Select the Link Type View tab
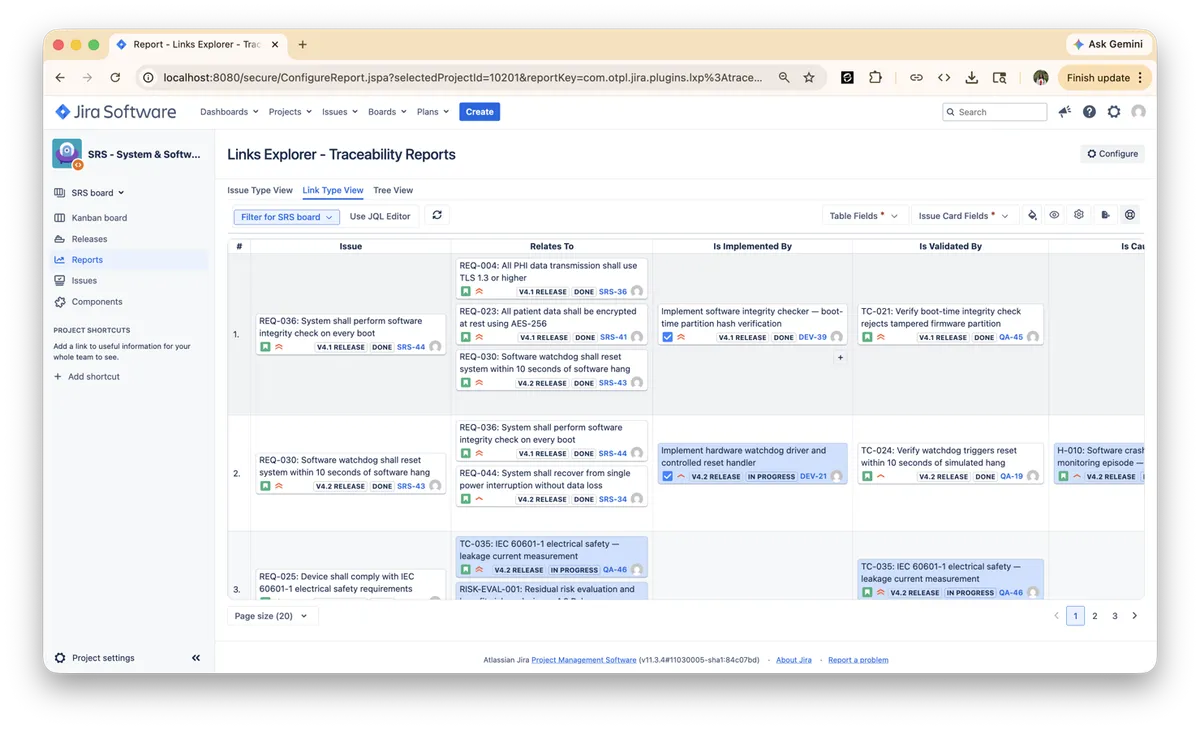The width and height of the screenshot is (1200, 730). coord(333,190)
